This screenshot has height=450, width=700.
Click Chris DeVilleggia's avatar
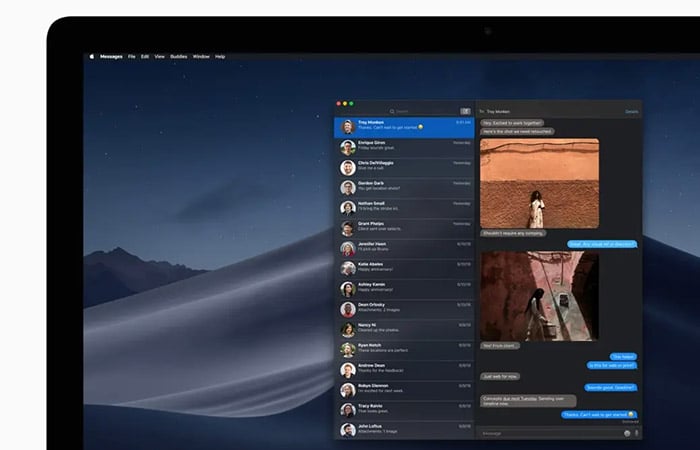point(348,168)
